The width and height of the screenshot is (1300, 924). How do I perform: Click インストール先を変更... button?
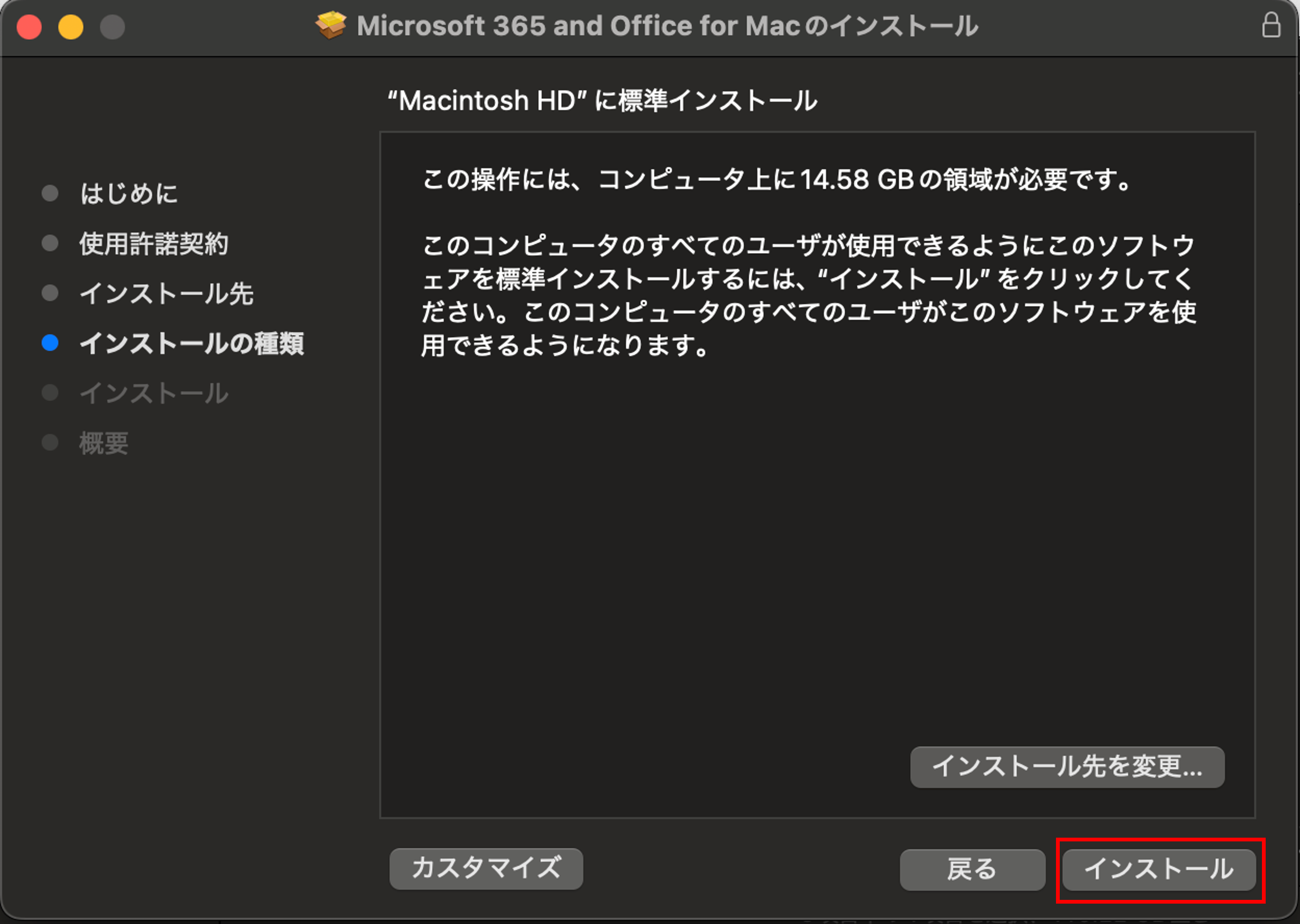coord(1067,767)
